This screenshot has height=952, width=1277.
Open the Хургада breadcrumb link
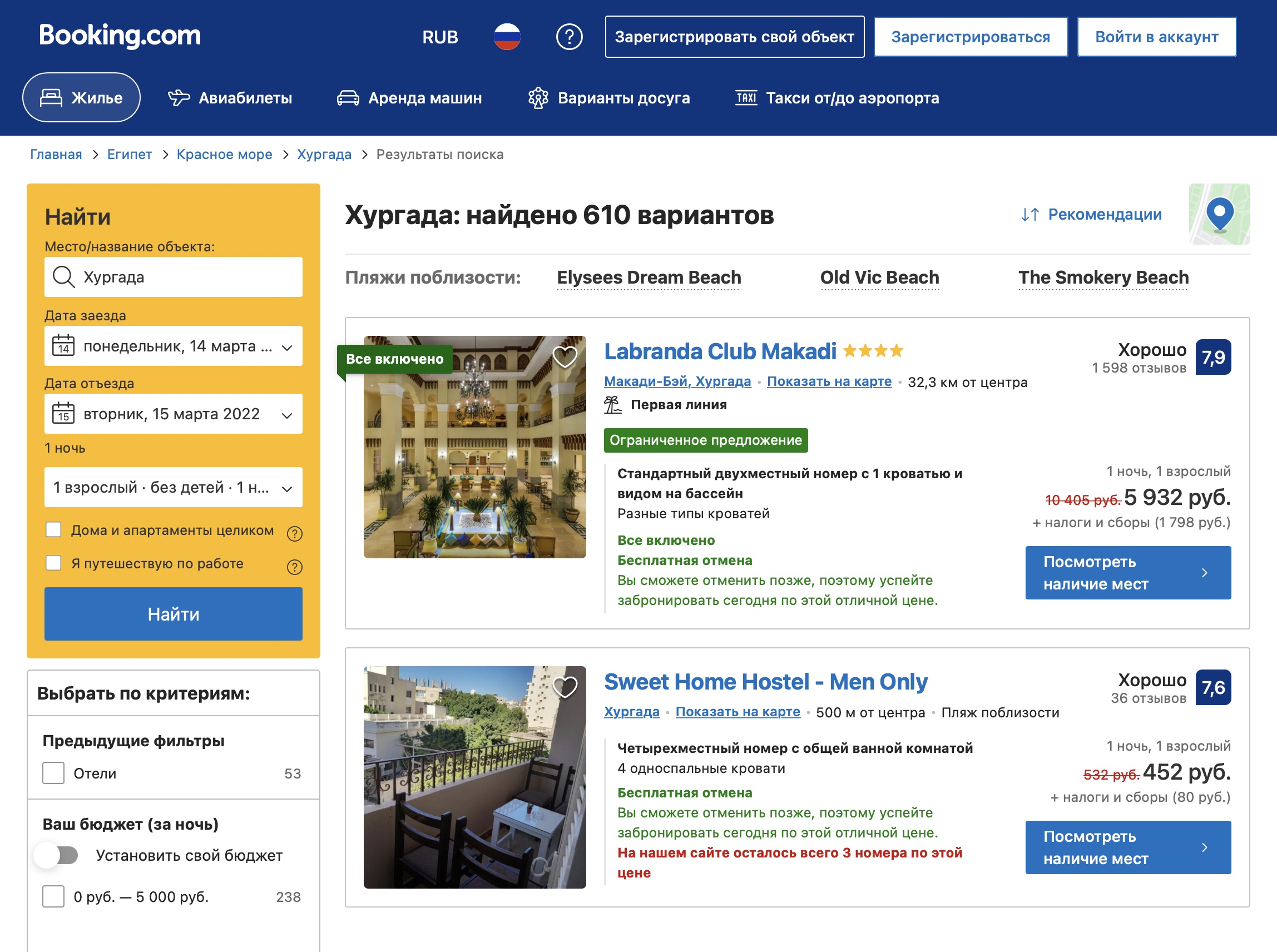pyautogui.click(x=324, y=155)
